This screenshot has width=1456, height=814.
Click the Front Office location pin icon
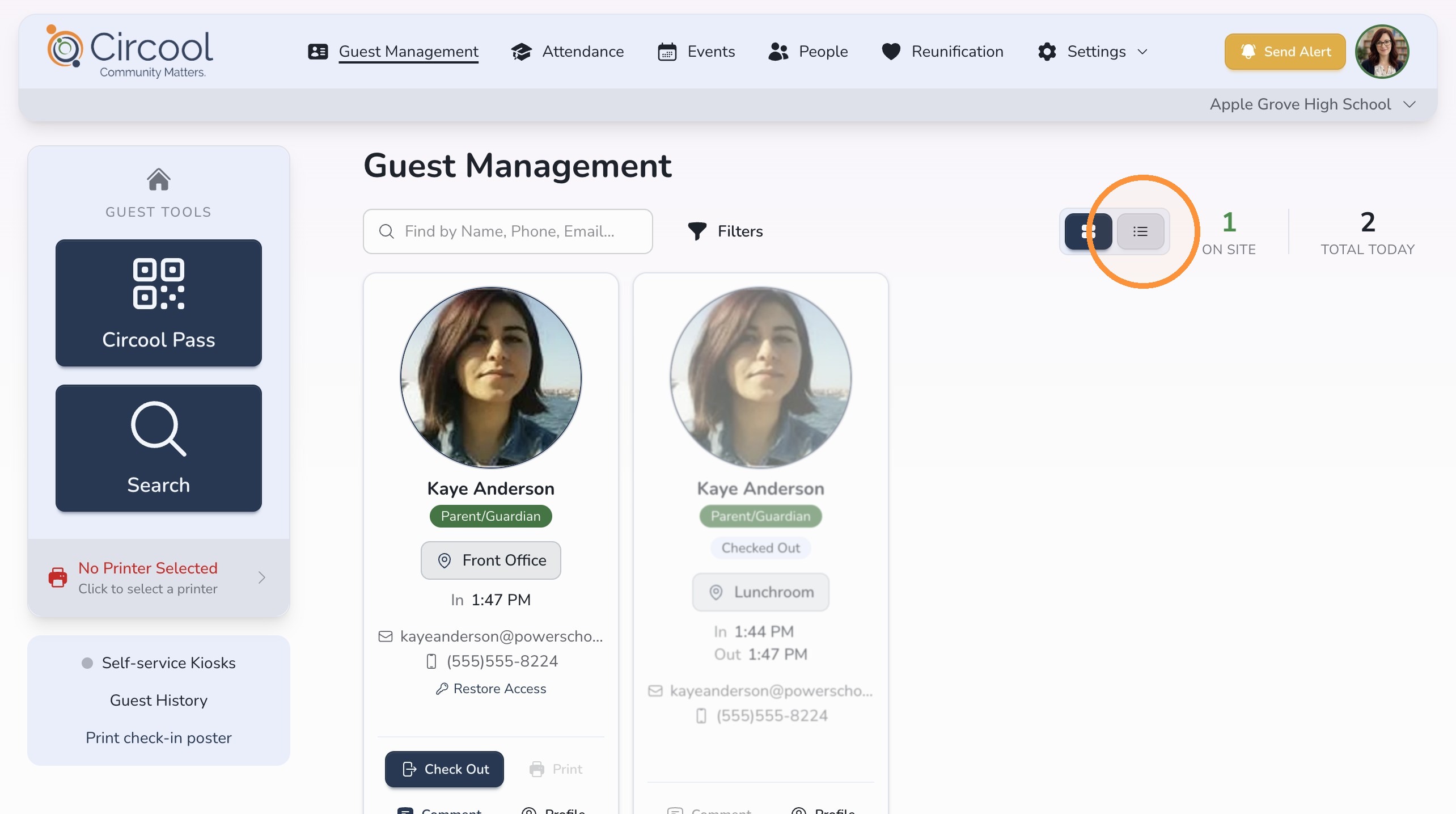point(445,560)
